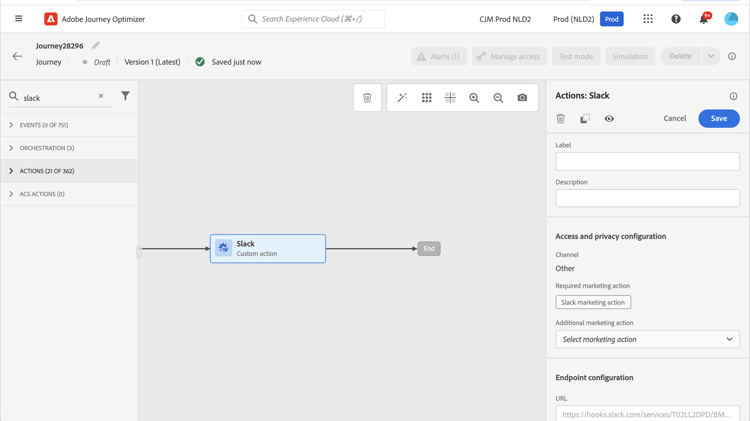This screenshot has width=750, height=421.
Task: Open journey info icon near Delete
Action: 732,56
